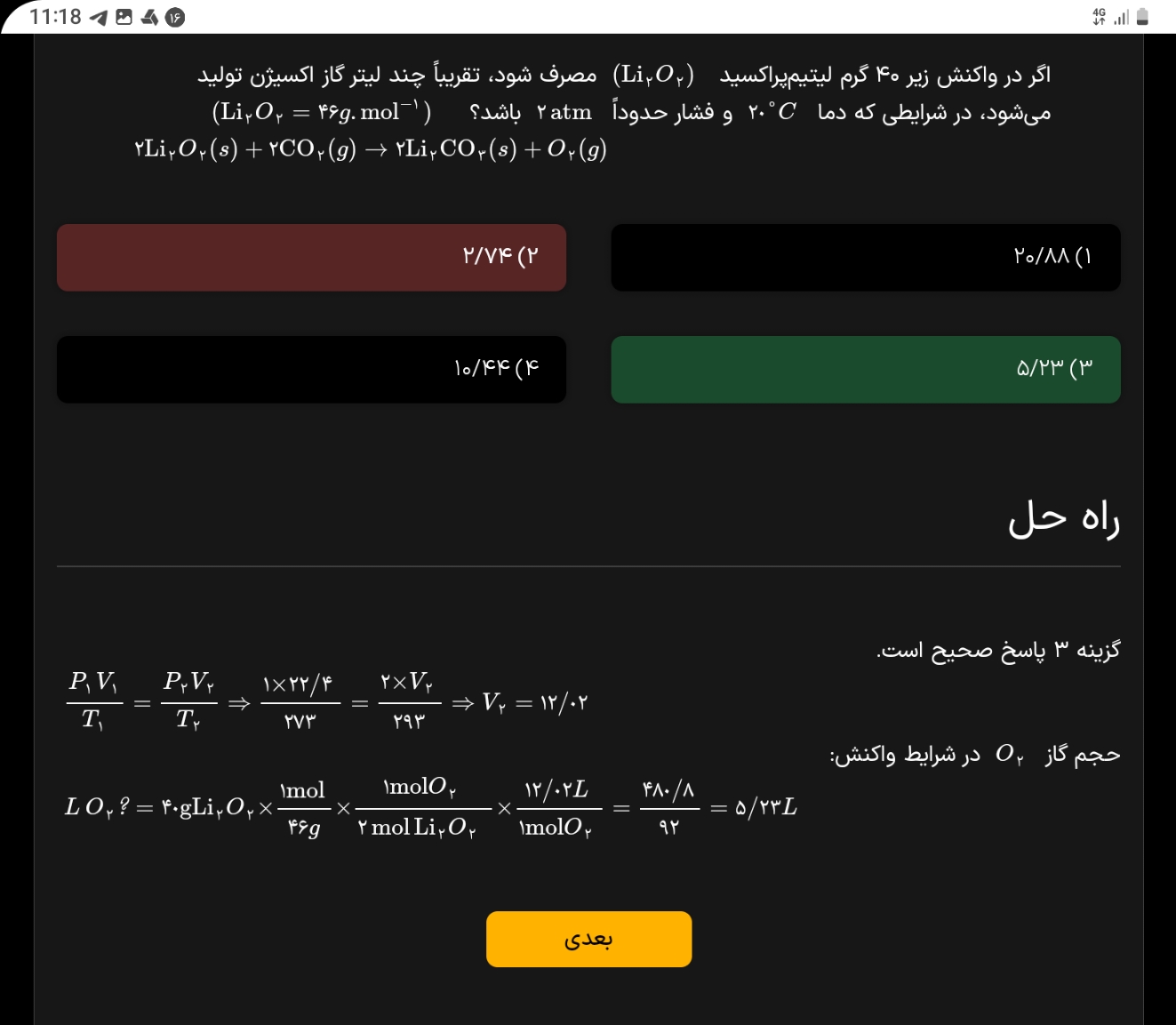Select the green answer option ۵/۲۳
This screenshot has width=1176, height=1025.
865,370
